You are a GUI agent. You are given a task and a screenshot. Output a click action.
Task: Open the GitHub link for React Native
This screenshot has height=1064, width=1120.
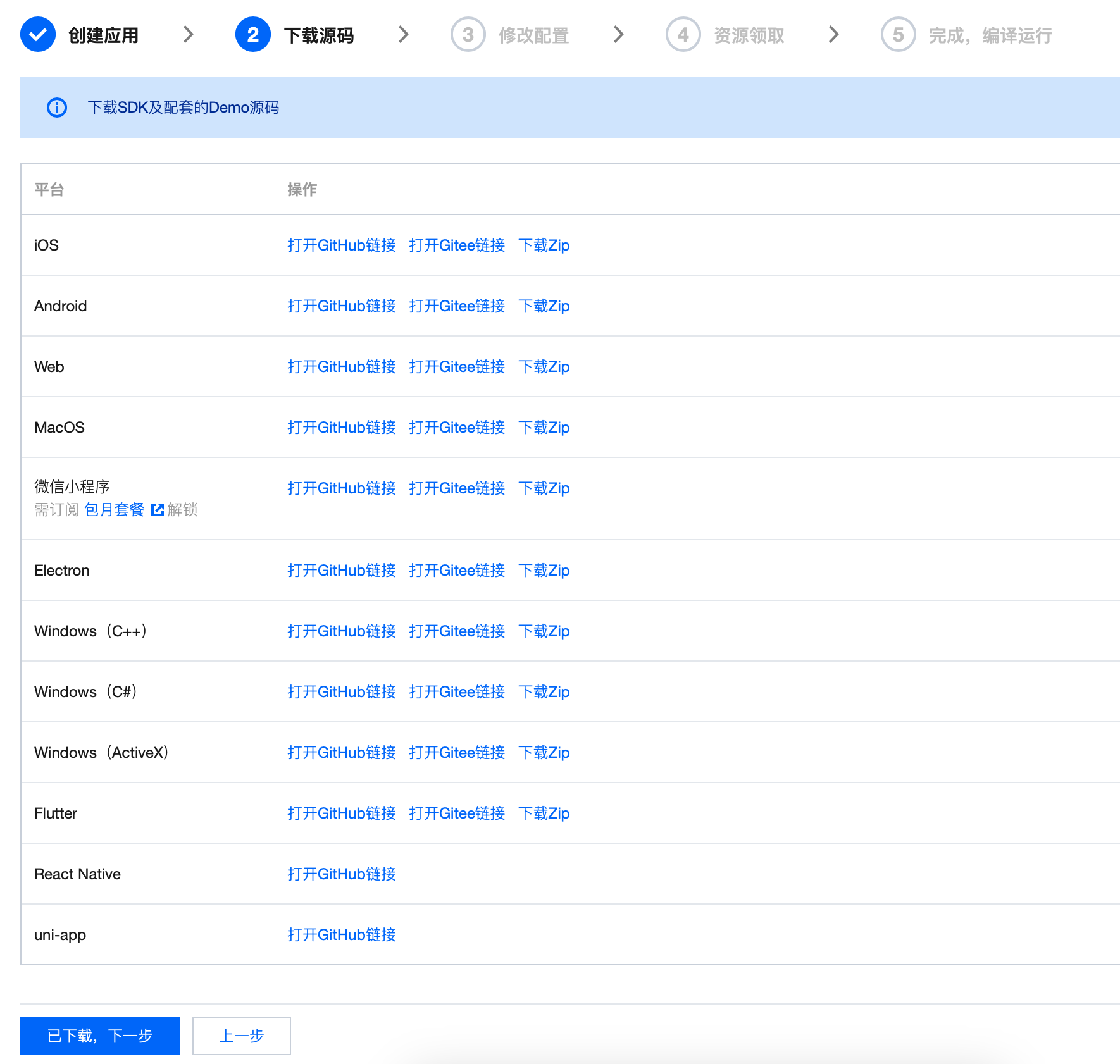[x=342, y=874]
